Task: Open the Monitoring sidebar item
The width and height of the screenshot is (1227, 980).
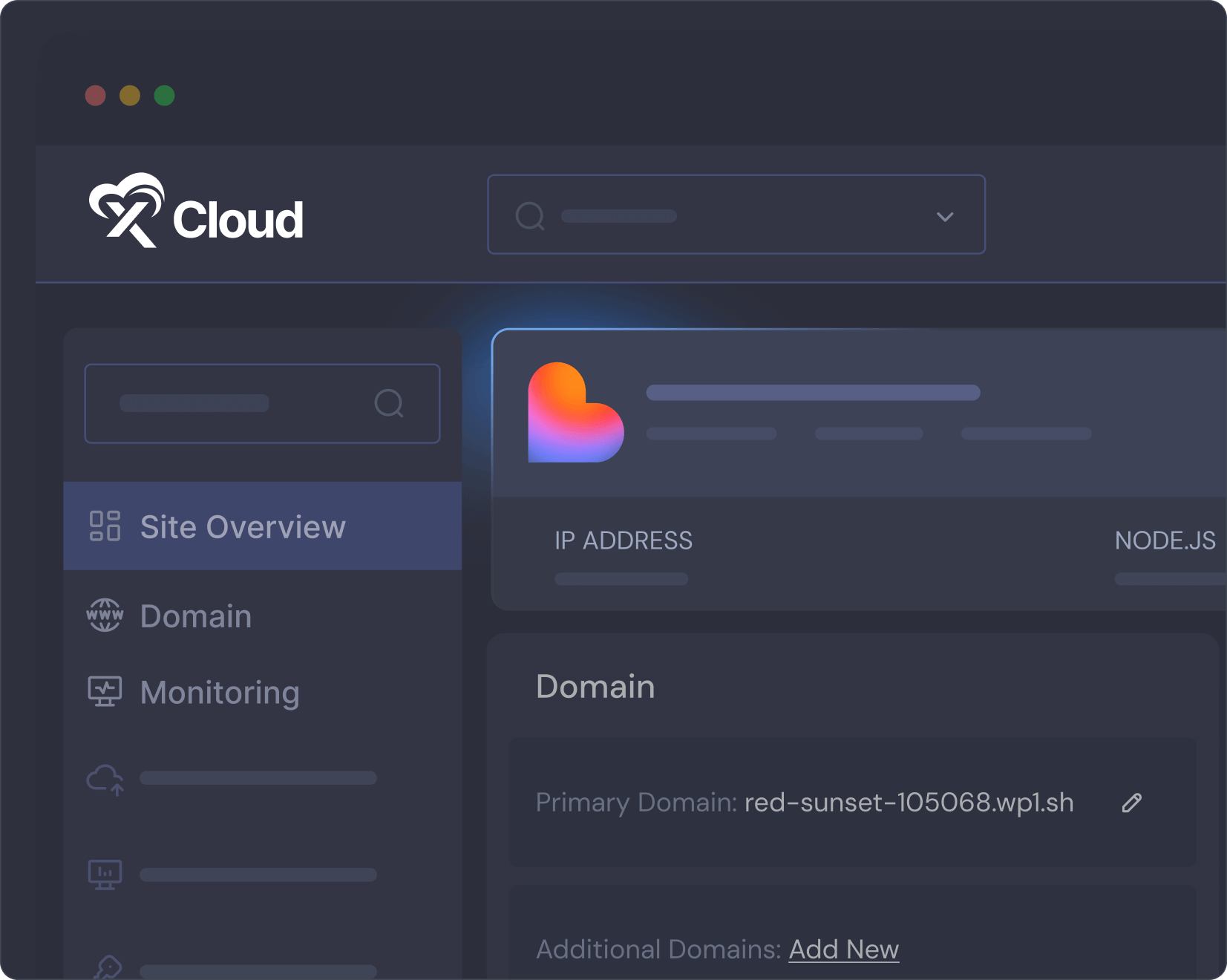Action: (220, 693)
